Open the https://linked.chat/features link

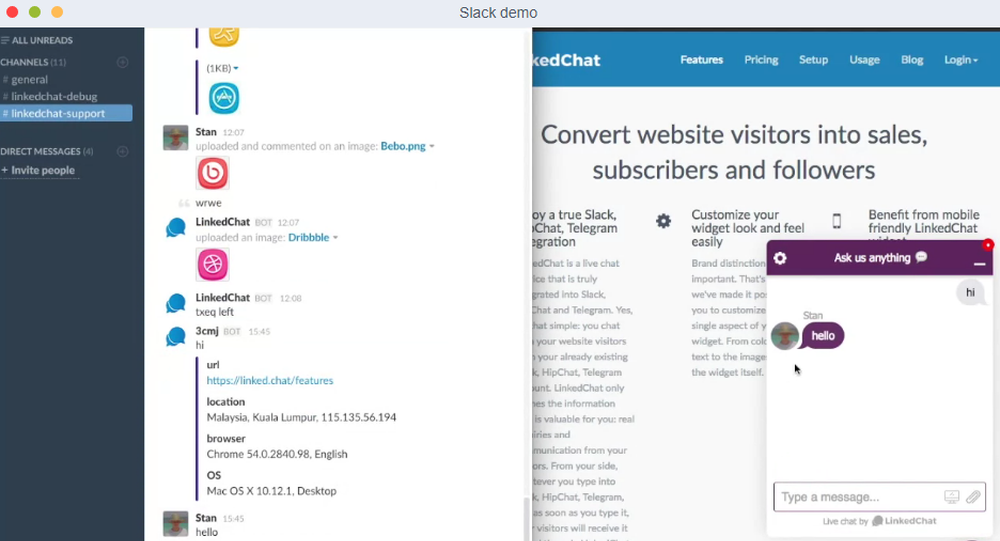270,380
